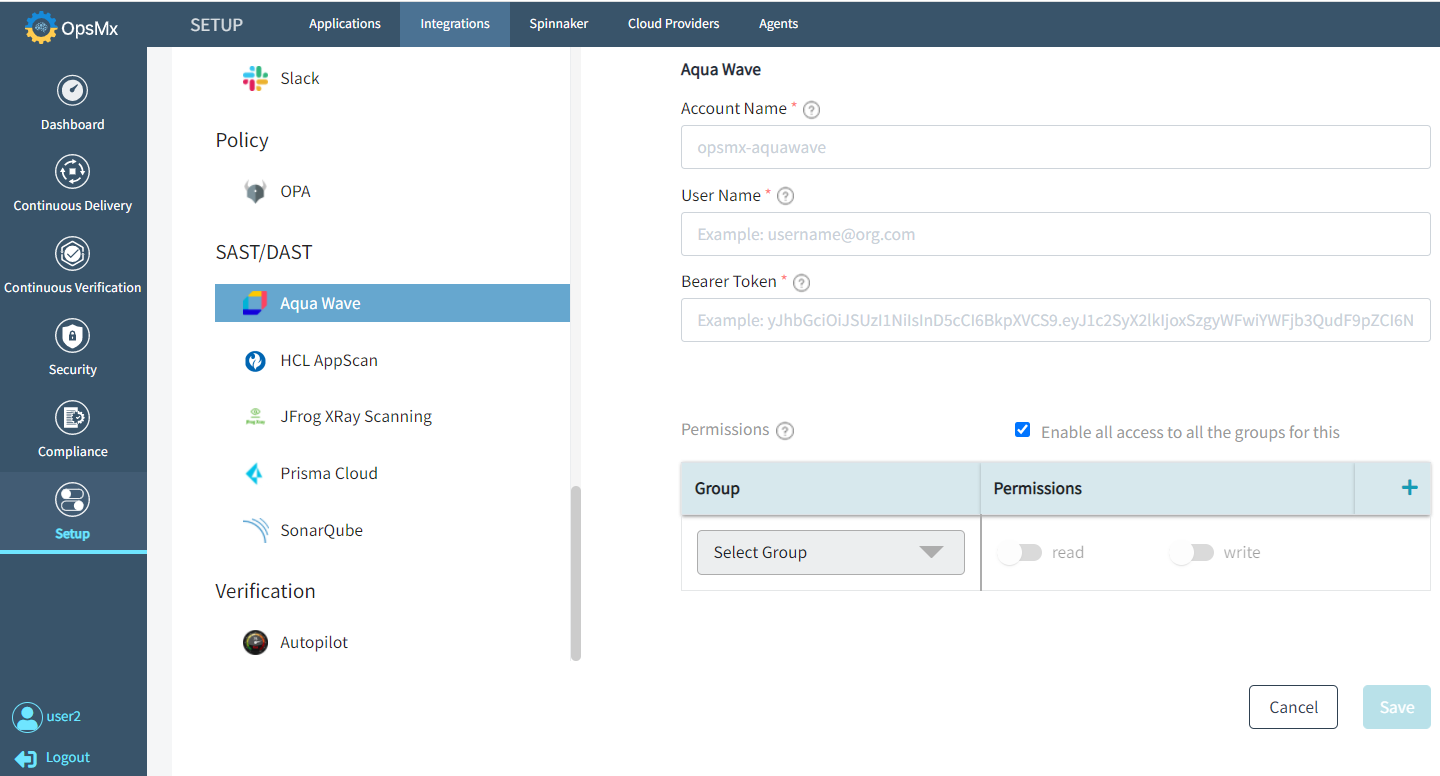1440x776 pixels.
Task: Open the Permissions help tooltip
Action: [x=784, y=430]
